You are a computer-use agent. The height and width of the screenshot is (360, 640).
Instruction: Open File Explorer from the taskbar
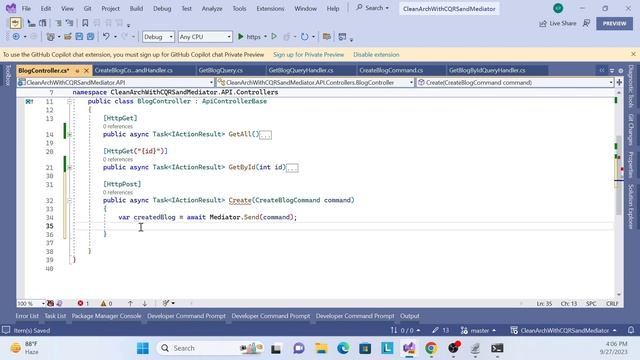pos(321,348)
